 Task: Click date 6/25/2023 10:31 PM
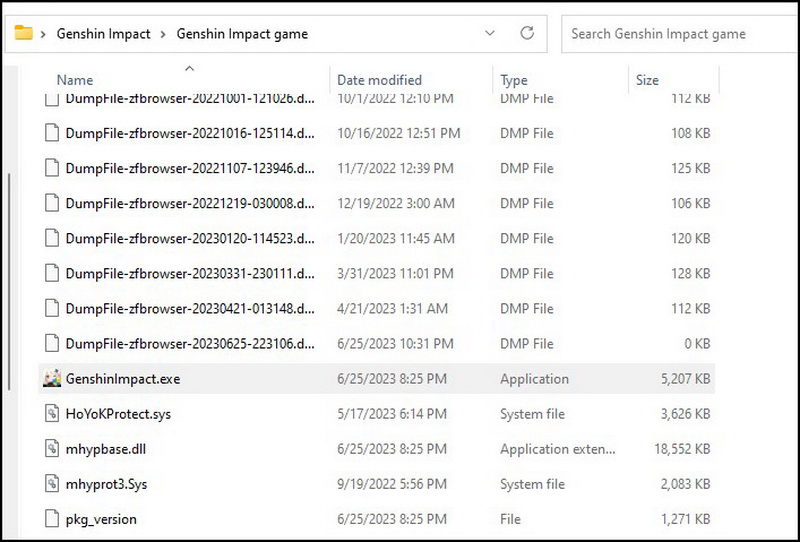395,343
